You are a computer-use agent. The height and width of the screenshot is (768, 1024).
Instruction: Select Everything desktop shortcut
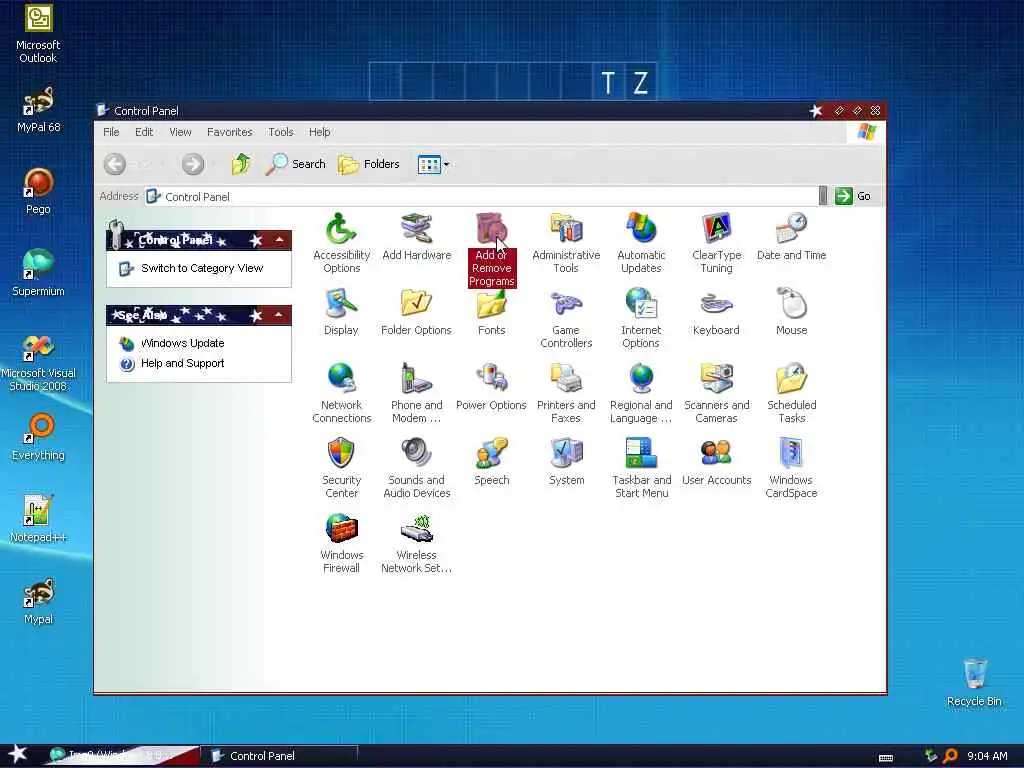click(x=38, y=438)
